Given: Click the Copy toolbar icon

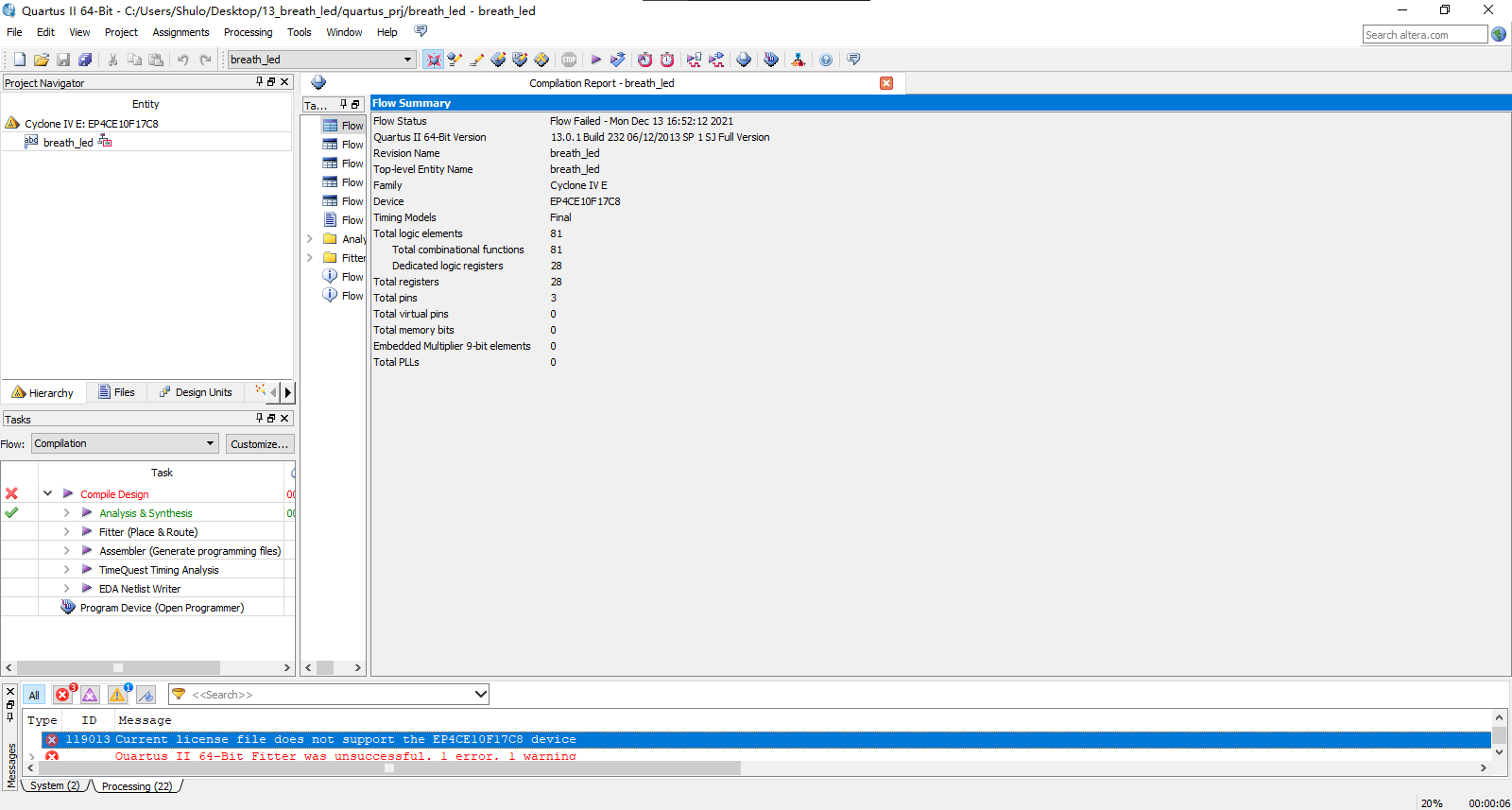Looking at the screenshot, I should pyautogui.click(x=134, y=60).
